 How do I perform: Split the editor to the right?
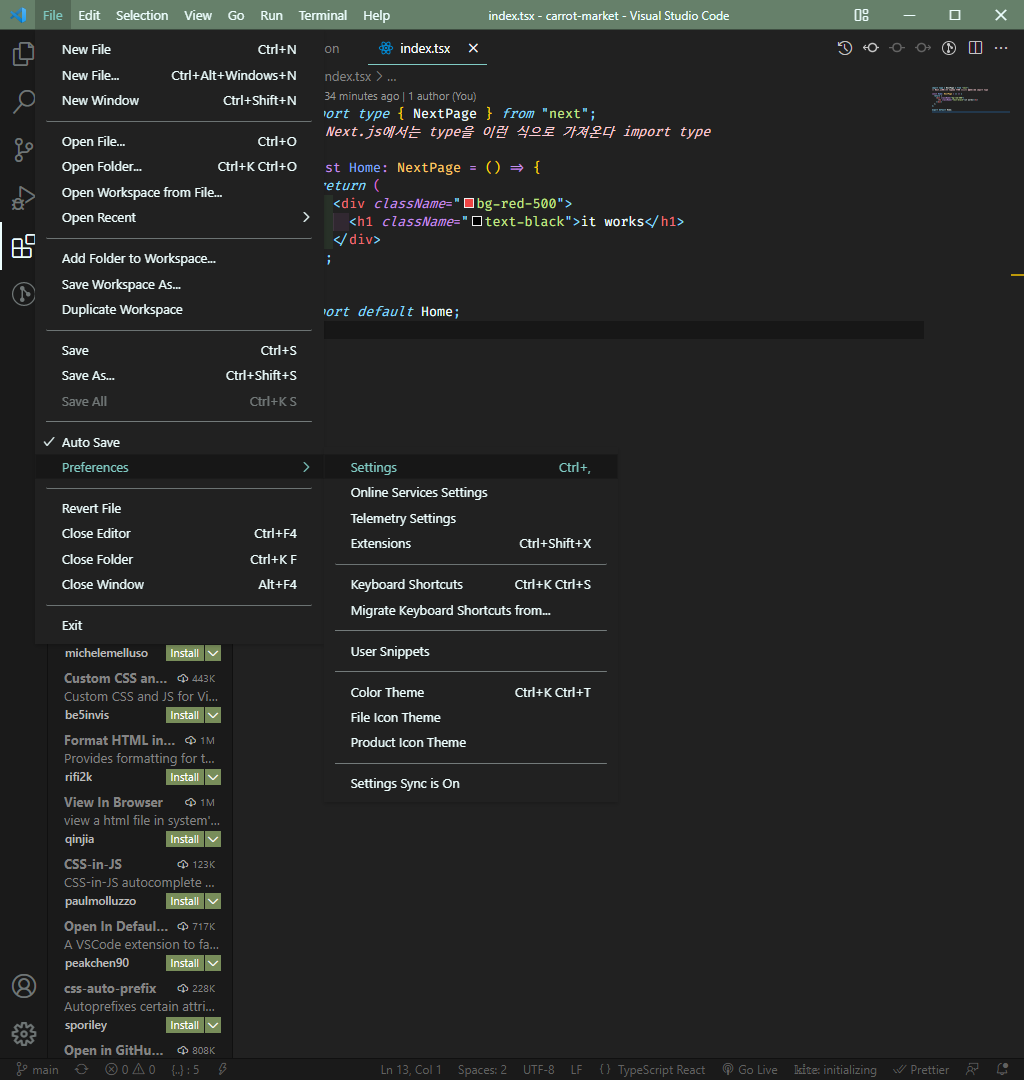[x=975, y=48]
